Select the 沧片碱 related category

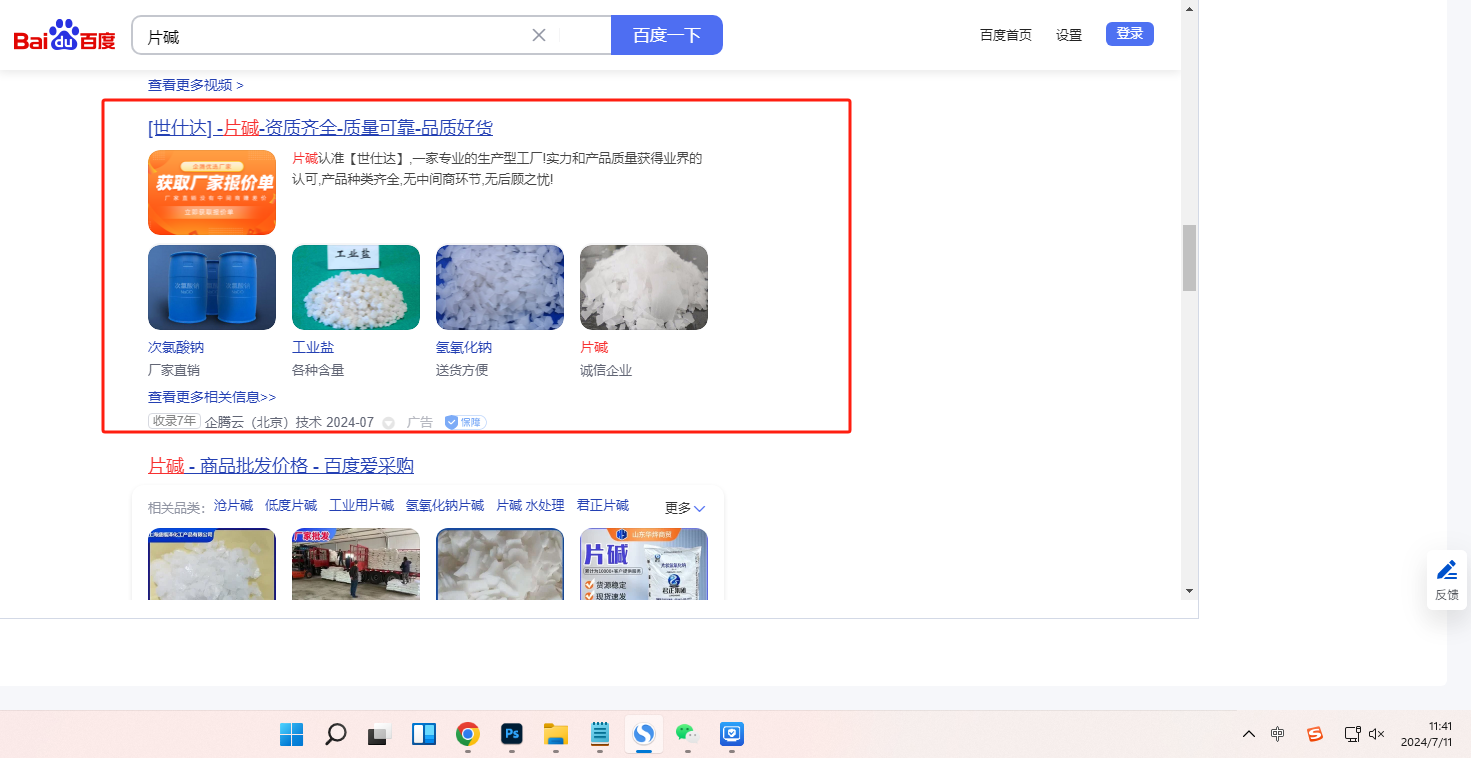234,506
